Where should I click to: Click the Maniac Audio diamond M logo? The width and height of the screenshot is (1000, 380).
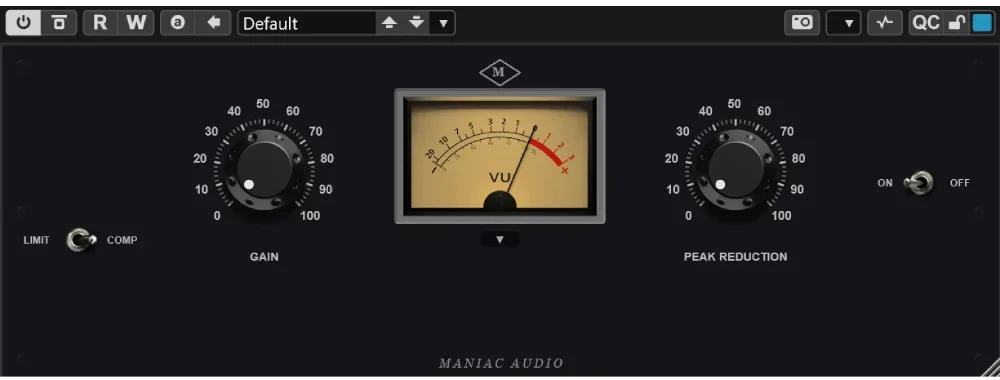click(500, 73)
